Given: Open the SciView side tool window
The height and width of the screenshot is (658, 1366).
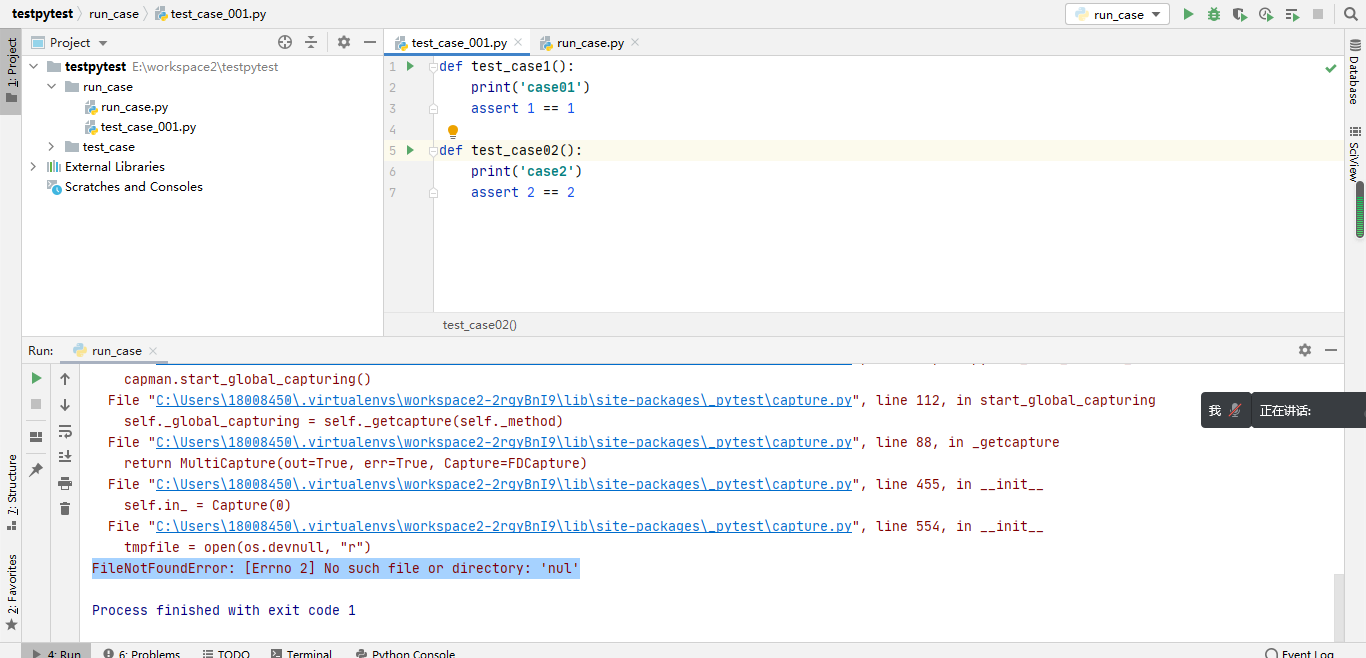Looking at the screenshot, I should [1354, 153].
